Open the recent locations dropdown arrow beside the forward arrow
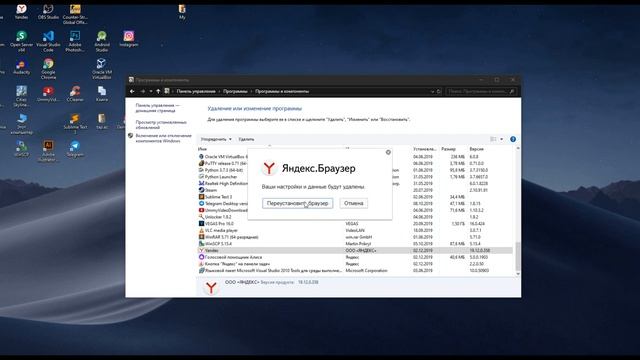Image resolution: width=640 pixels, height=360 pixels. click(151, 91)
